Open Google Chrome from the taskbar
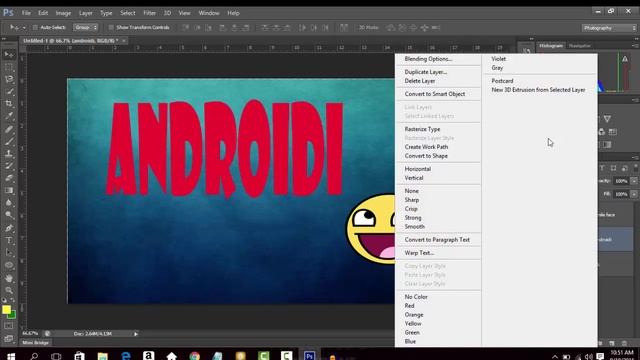This screenshot has width=640, height=360. pyautogui.click(x=195, y=356)
